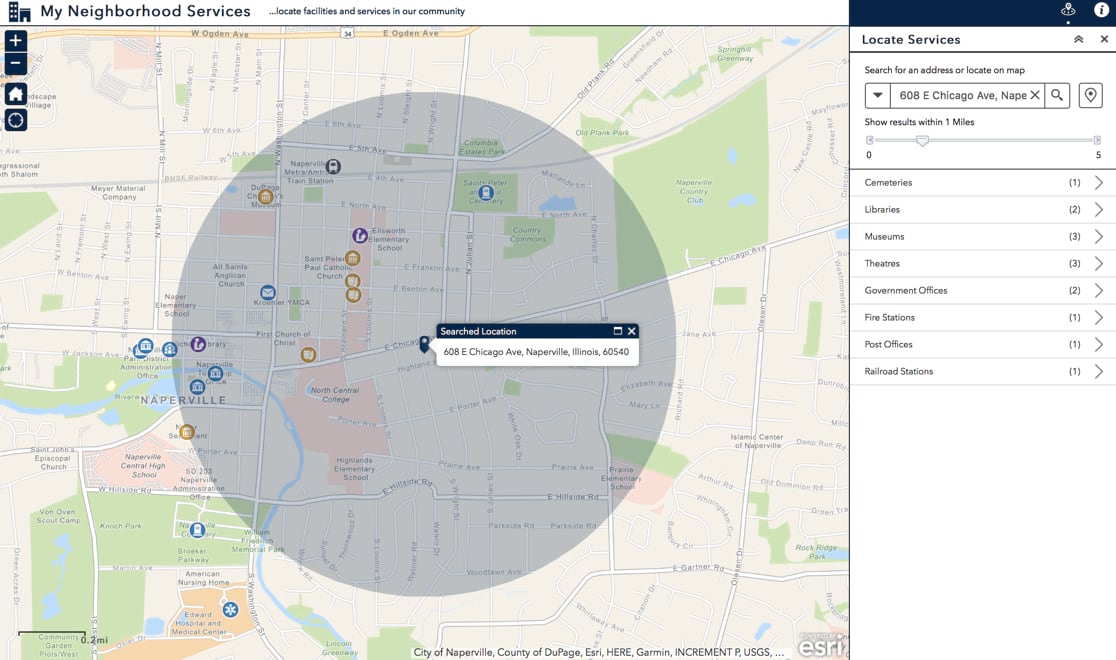Viewport: 1116px width, 660px height.
Task: Expand the Museums results row
Action: point(982,237)
